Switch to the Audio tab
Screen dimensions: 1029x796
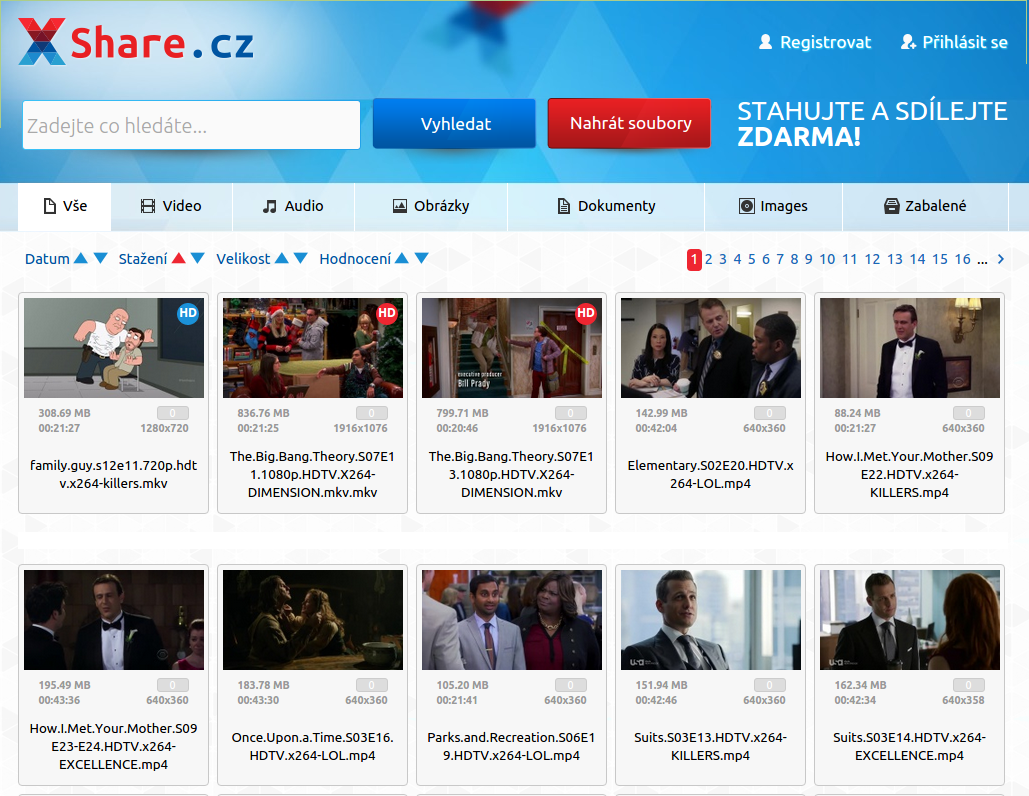click(293, 207)
